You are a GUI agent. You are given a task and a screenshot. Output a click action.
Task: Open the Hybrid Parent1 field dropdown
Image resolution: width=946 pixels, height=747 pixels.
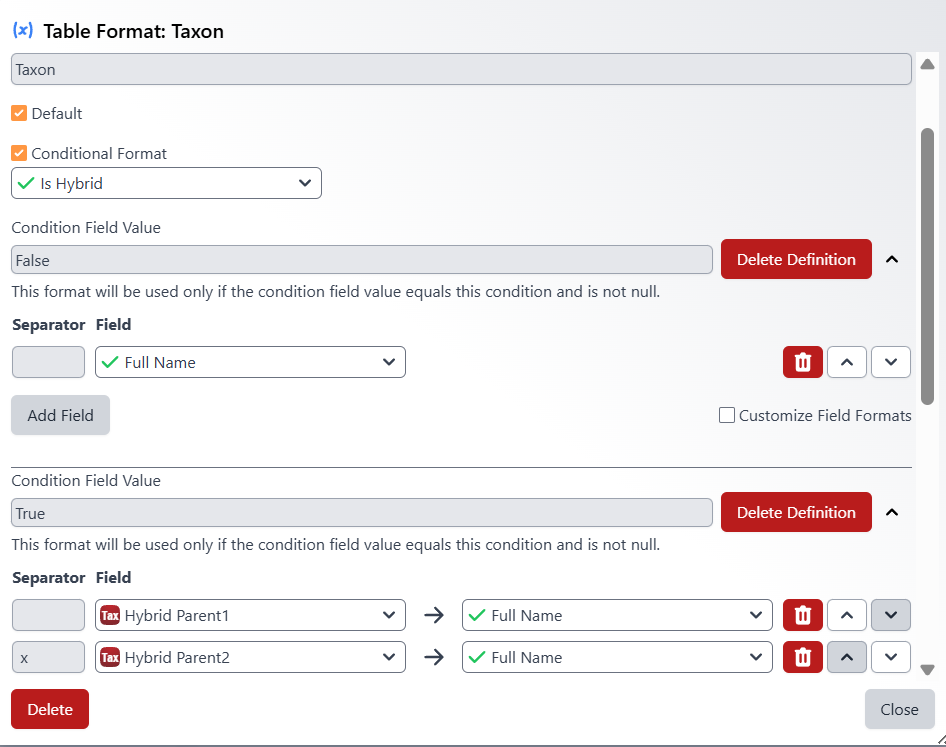(250, 615)
